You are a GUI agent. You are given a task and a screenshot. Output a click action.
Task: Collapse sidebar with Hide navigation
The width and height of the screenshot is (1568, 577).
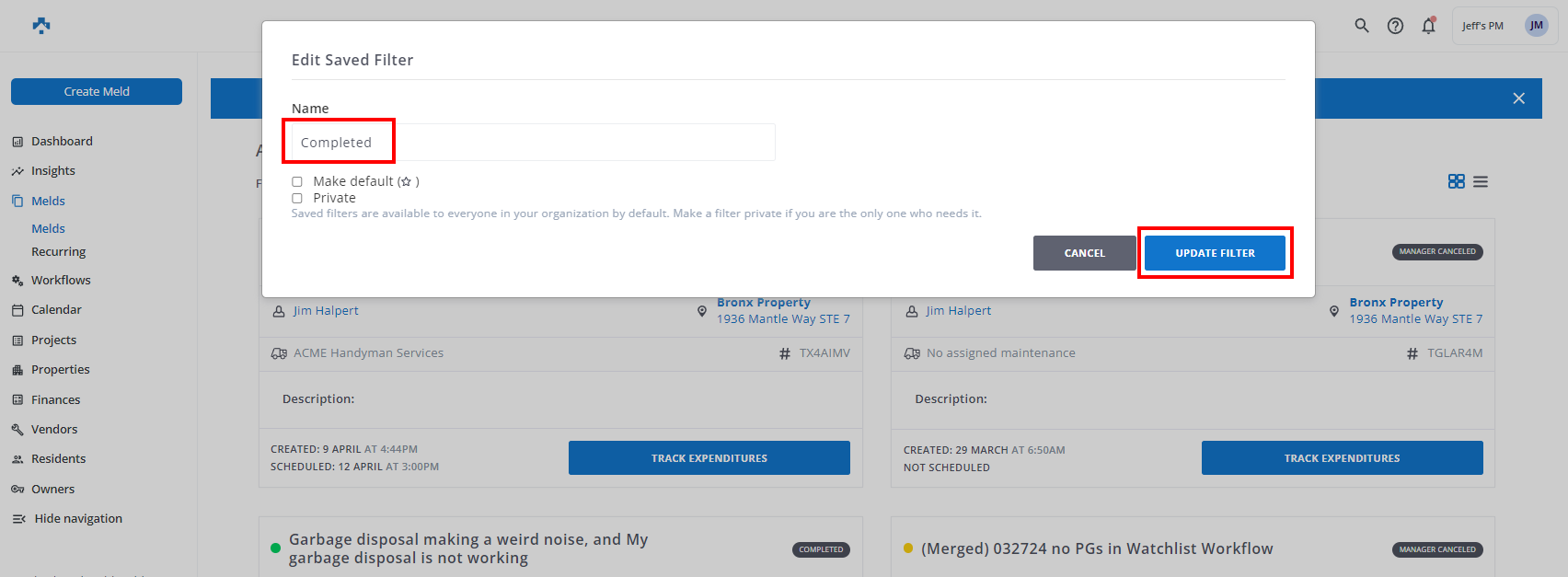point(67,518)
